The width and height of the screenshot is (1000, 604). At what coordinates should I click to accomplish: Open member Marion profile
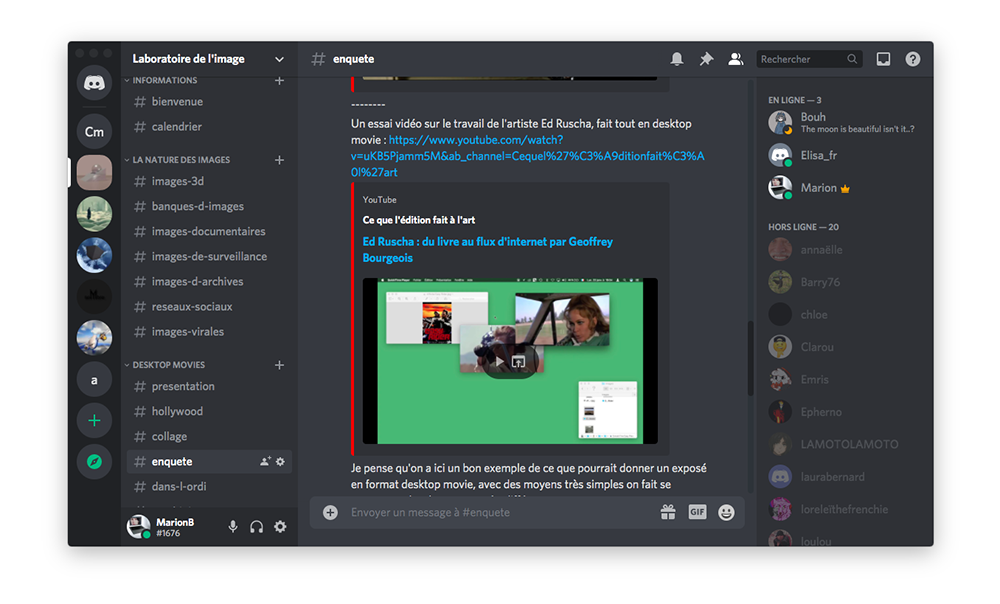pos(842,188)
